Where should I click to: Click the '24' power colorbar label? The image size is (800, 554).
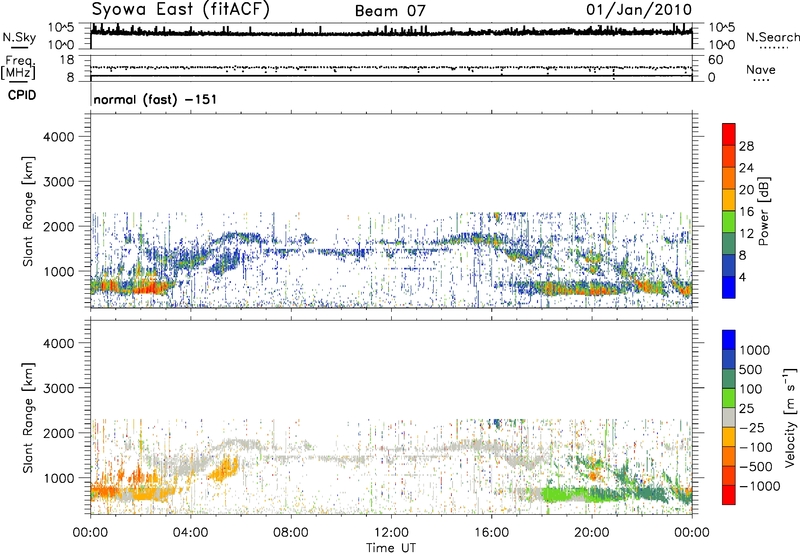[746, 168]
